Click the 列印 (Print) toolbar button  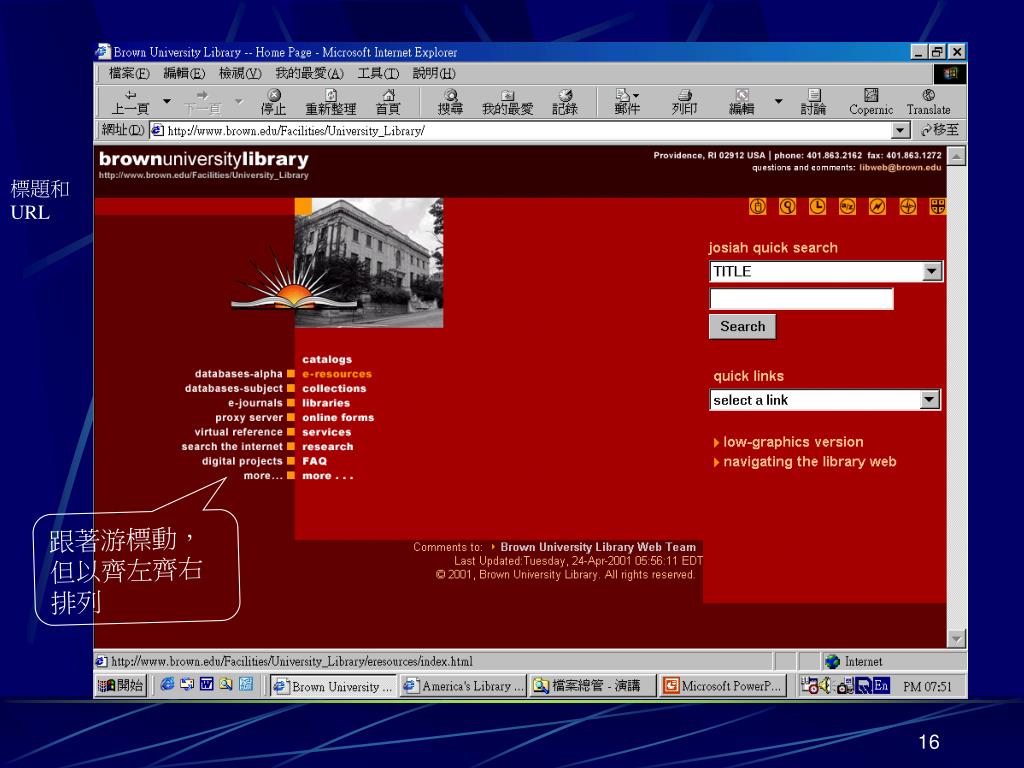click(x=684, y=103)
